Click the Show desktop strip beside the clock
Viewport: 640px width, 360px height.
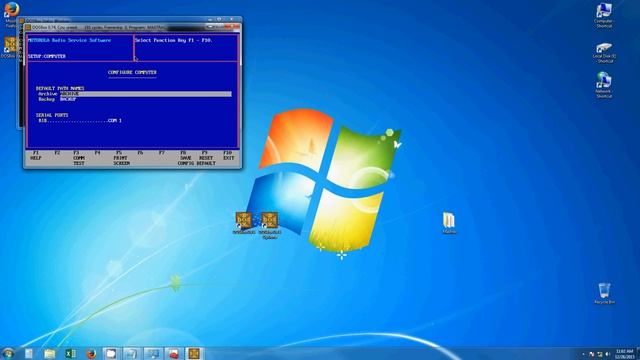(638, 353)
